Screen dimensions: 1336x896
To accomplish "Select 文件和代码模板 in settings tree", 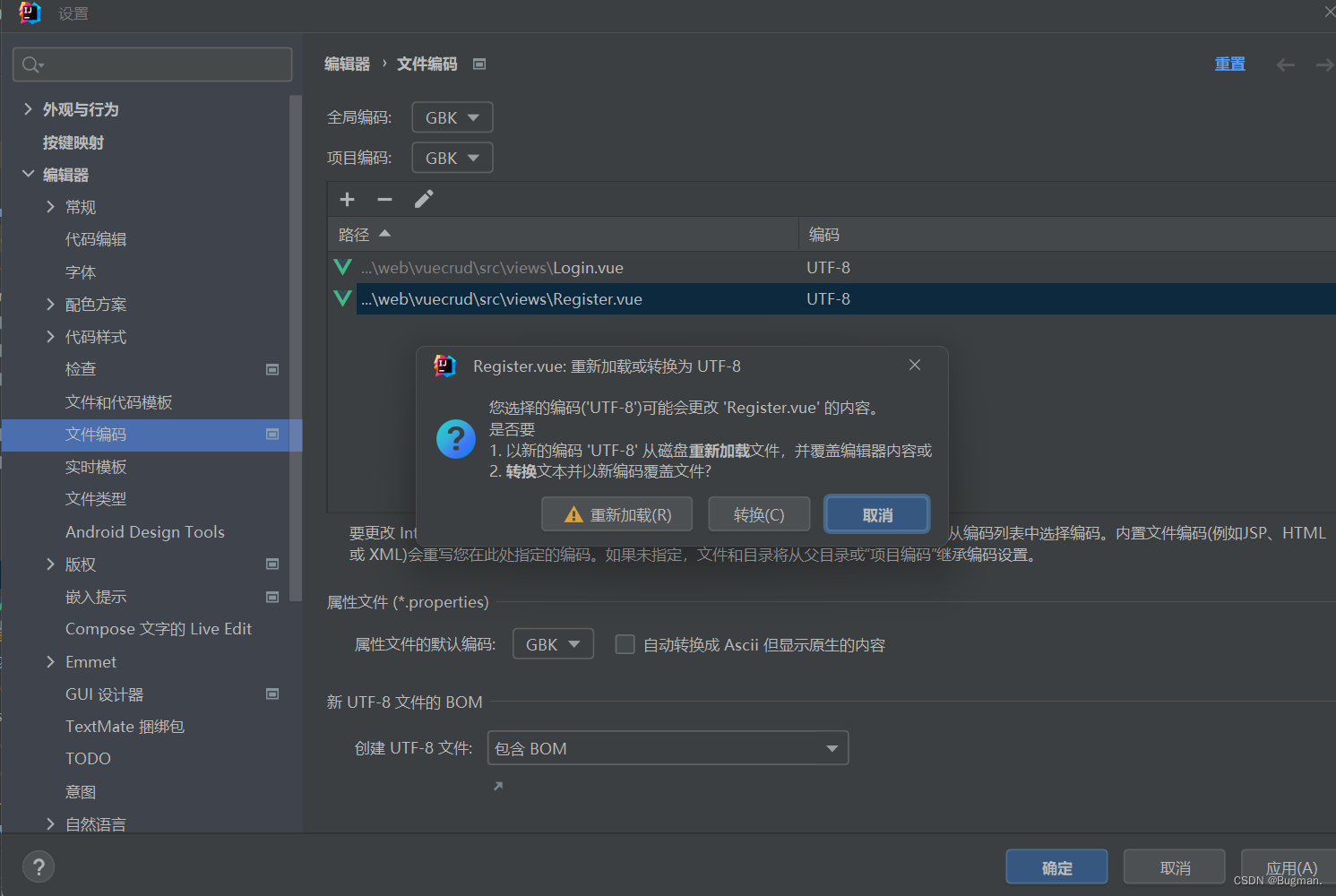I will coord(119,402).
